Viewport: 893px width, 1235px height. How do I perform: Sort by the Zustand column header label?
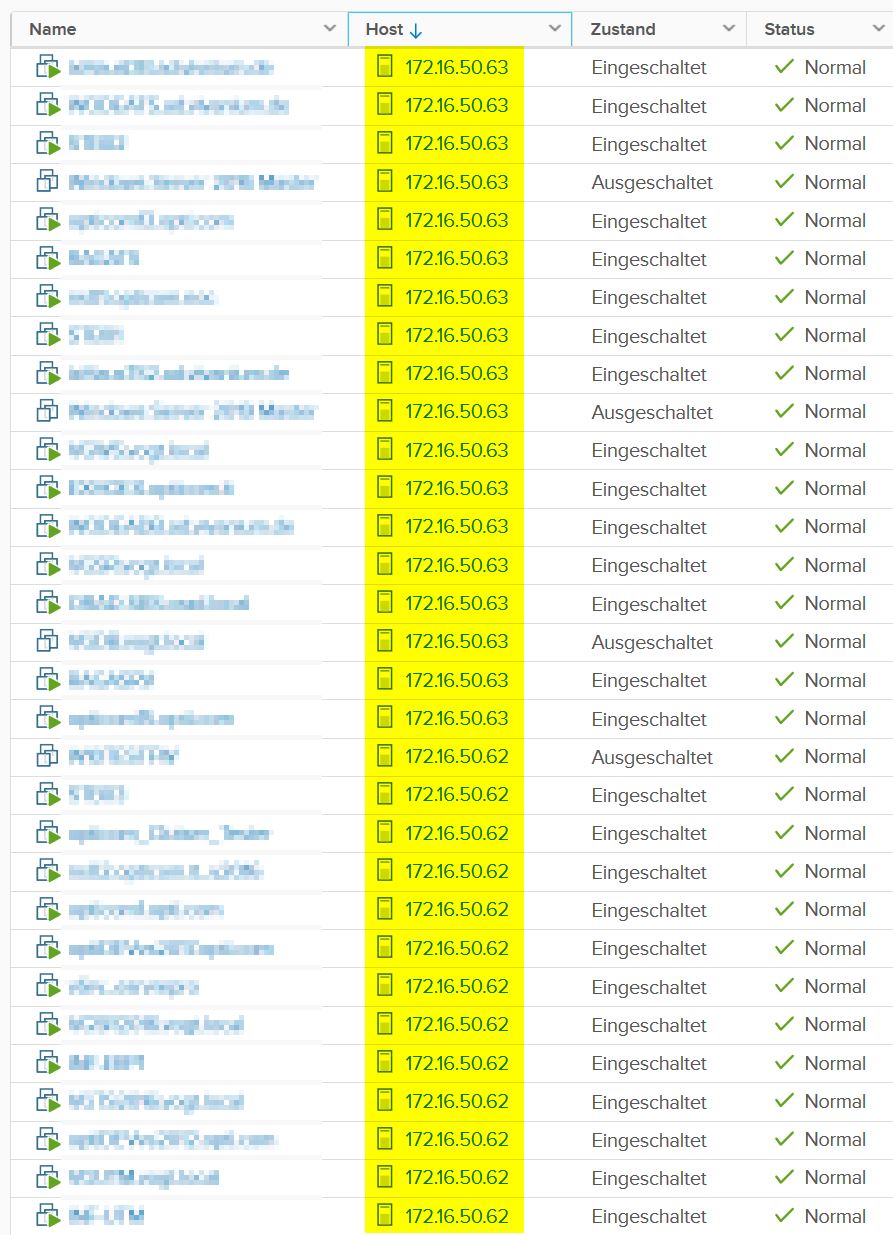pos(623,29)
